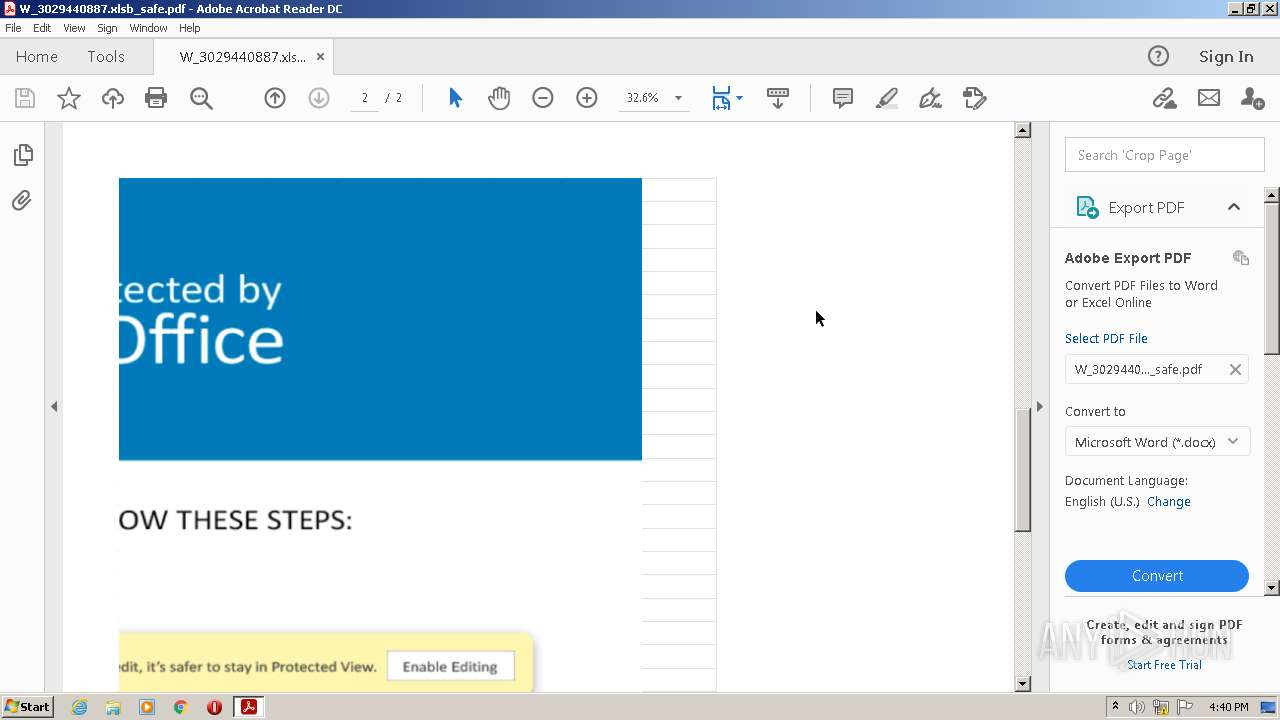The image size is (1280, 720).
Task: Collapse the right tools pane
Action: click(1040, 407)
